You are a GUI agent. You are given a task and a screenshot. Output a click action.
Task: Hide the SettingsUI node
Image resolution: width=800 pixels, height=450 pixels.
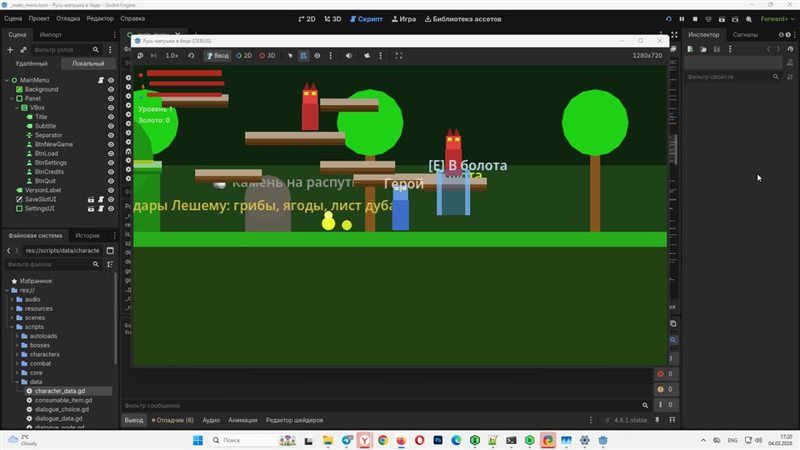[111, 209]
